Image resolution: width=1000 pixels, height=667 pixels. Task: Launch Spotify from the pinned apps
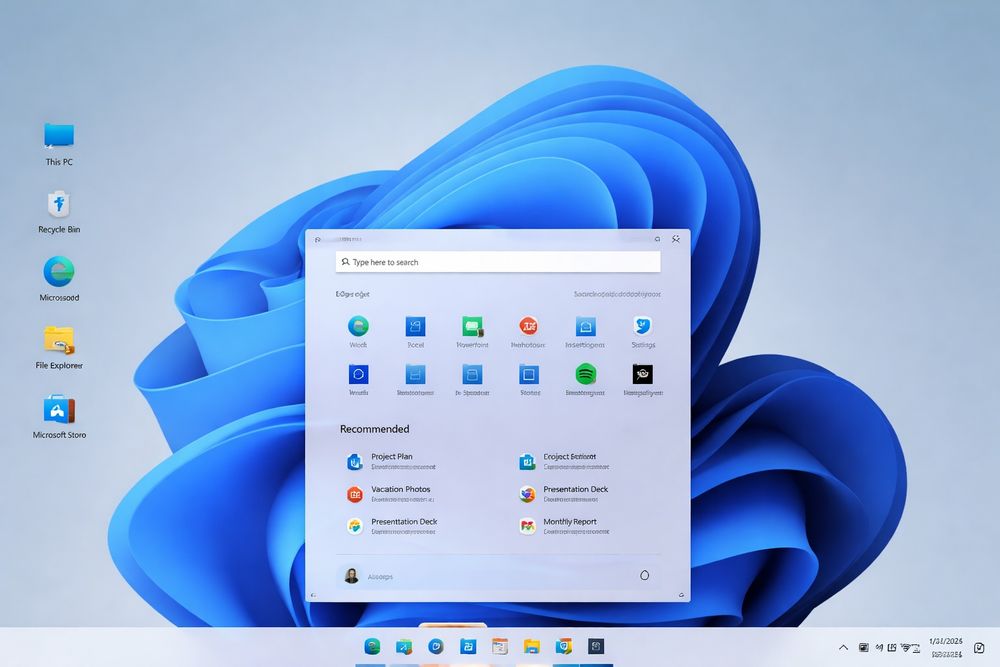585,379
